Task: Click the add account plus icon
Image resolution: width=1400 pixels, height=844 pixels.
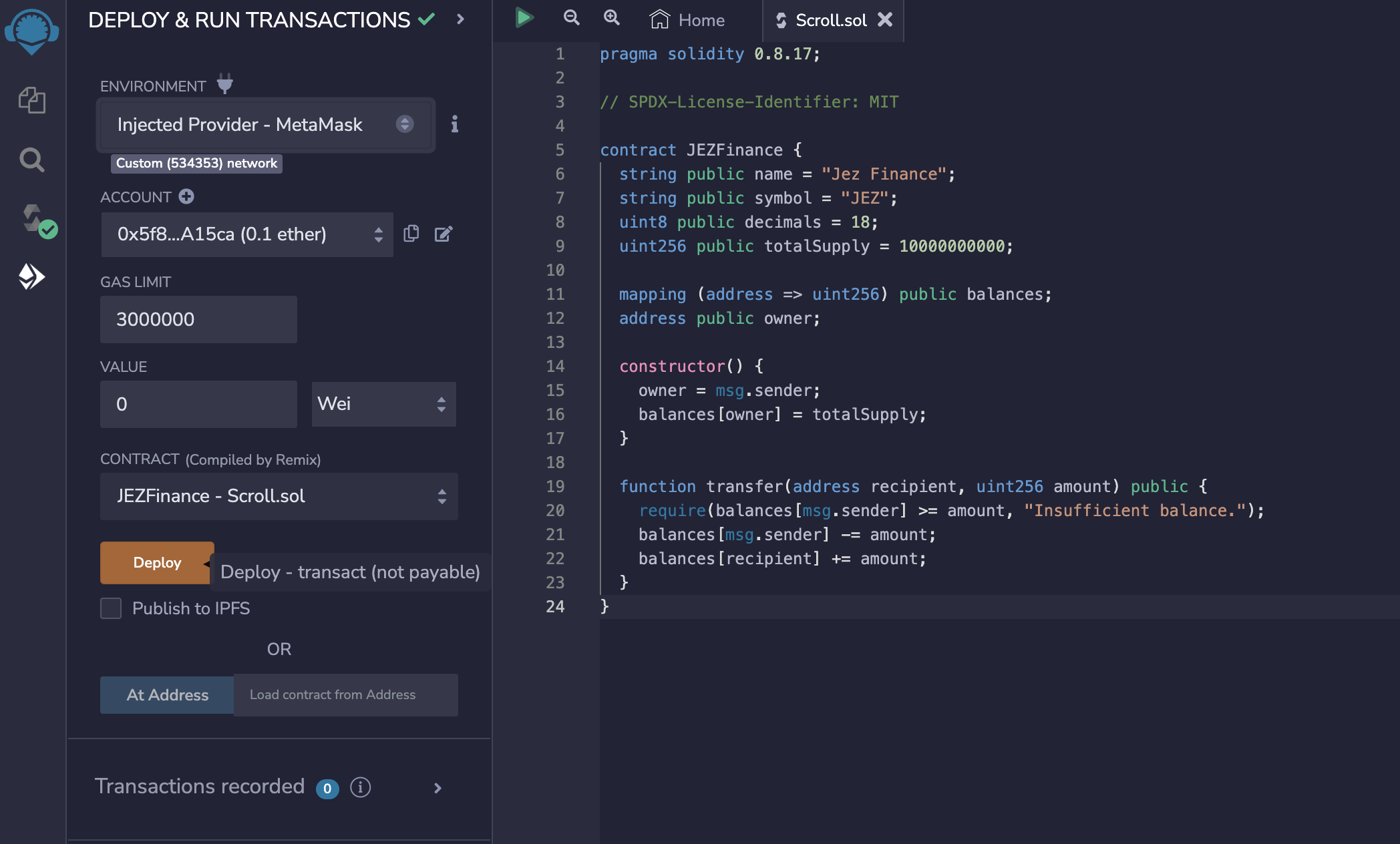Action: click(186, 196)
